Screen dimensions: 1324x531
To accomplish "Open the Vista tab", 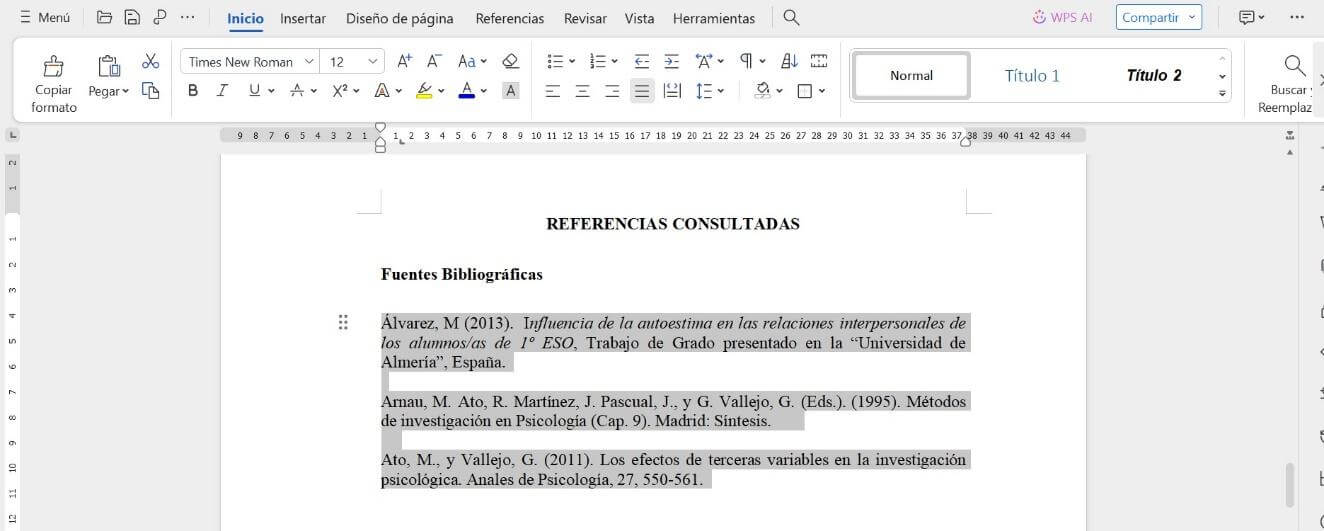I will pyautogui.click(x=639, y=18).
